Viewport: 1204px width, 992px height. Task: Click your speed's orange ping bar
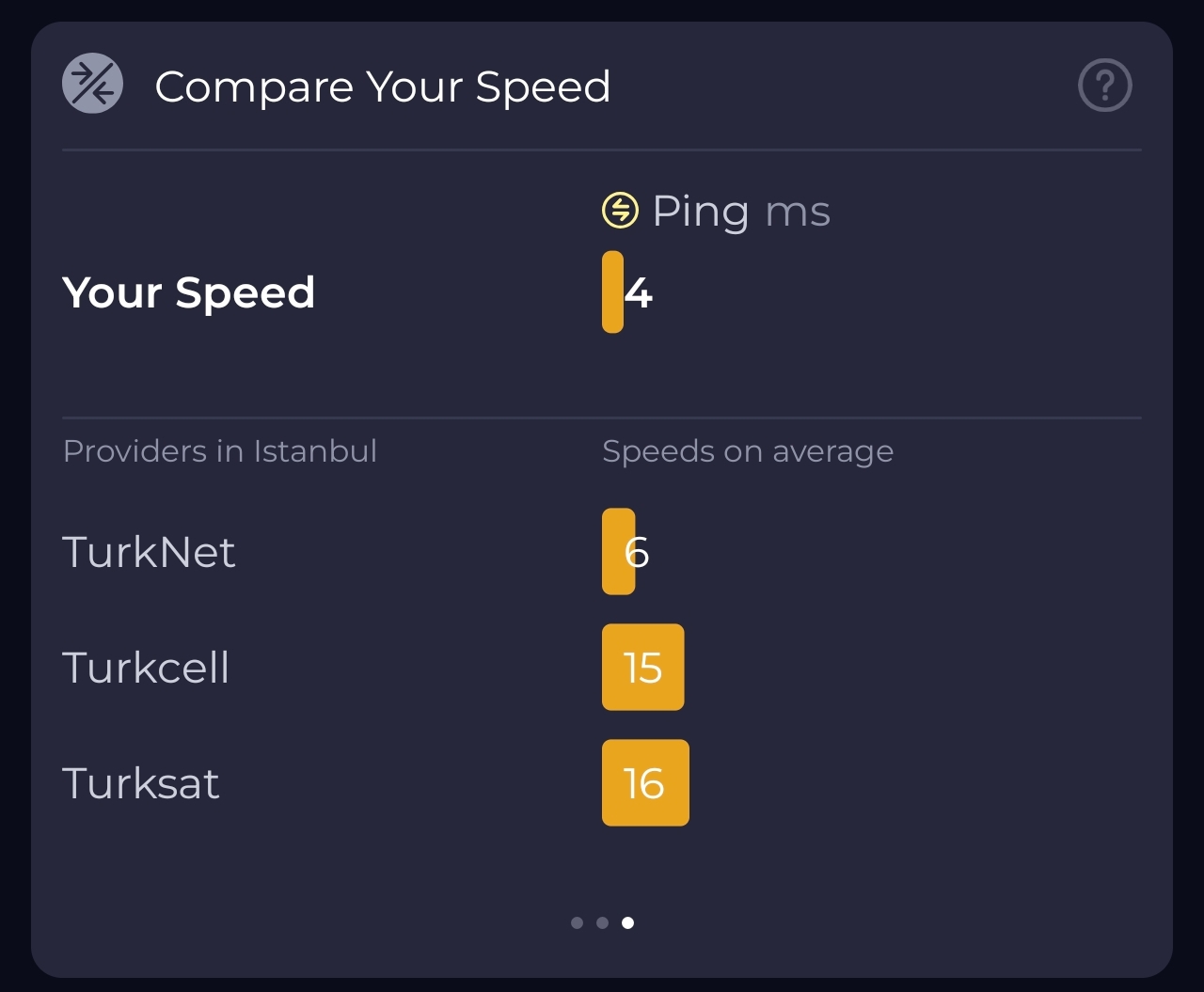(612, 292)
